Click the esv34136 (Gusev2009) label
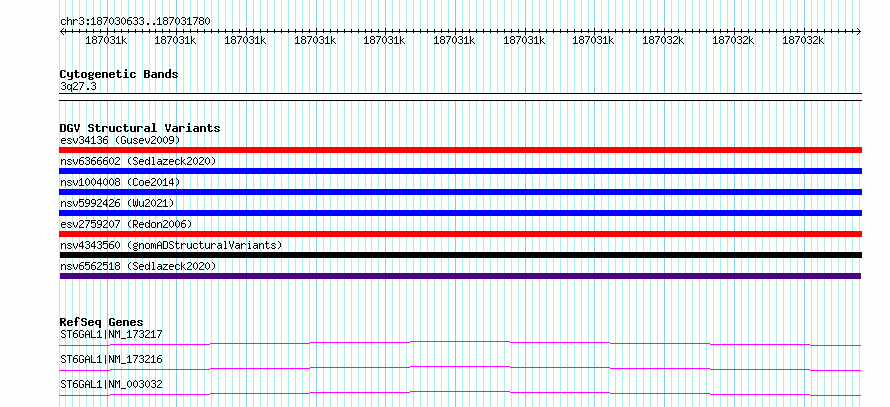 tap(120, 140)
